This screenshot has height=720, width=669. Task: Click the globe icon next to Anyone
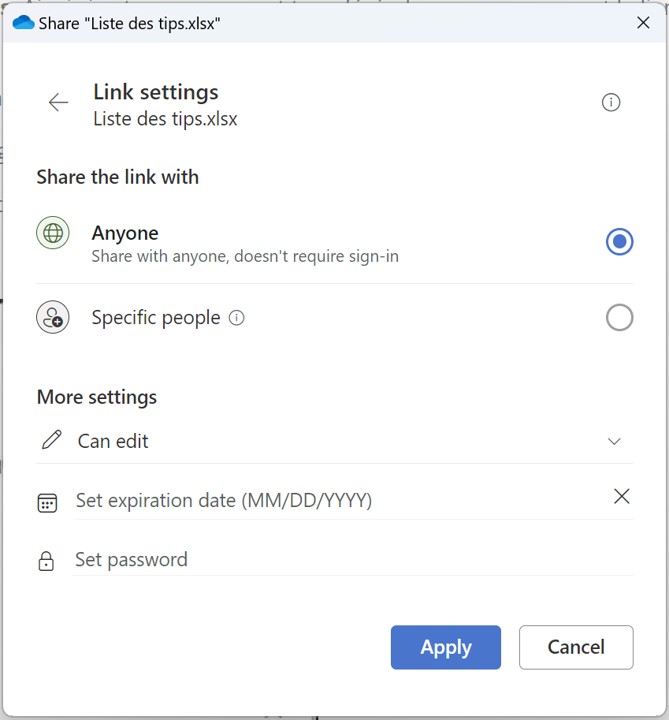(x=53, y=233)
